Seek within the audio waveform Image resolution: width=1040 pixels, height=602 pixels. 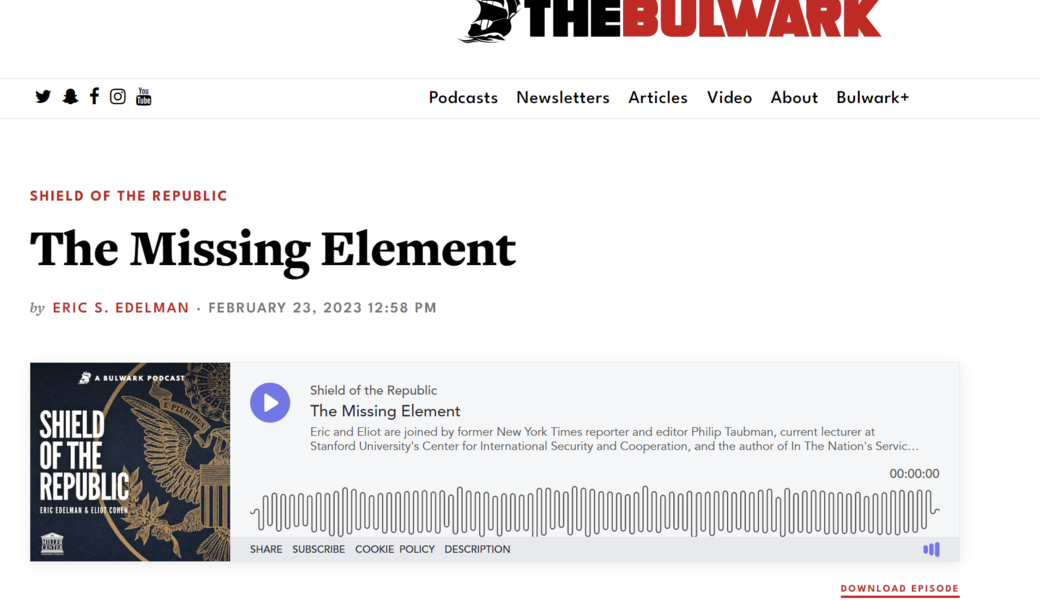point(595,511)
